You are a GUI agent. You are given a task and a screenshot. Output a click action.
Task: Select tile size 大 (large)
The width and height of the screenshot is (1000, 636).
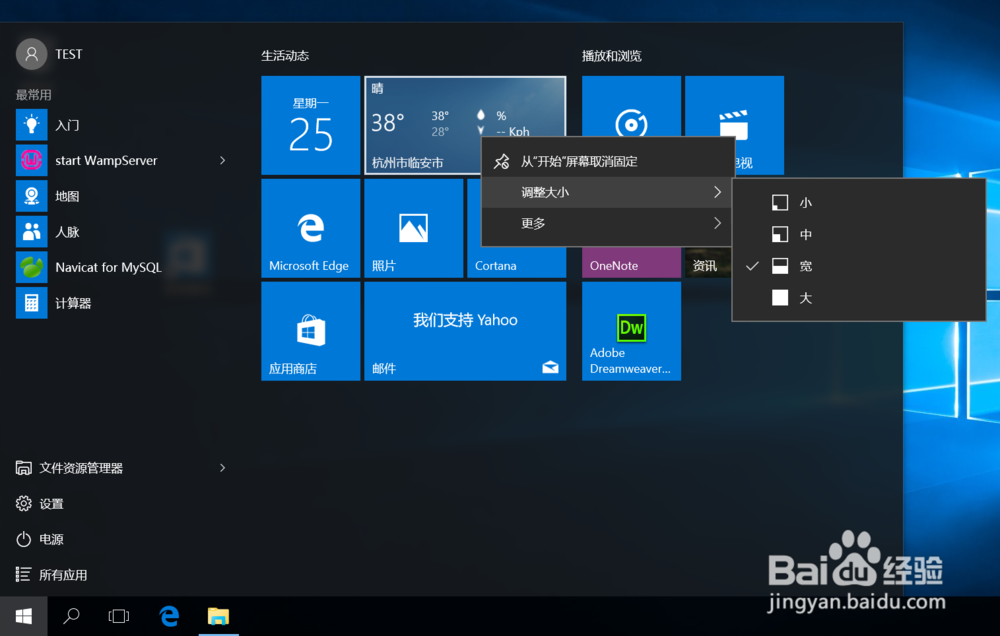click(x=858, y=298)
